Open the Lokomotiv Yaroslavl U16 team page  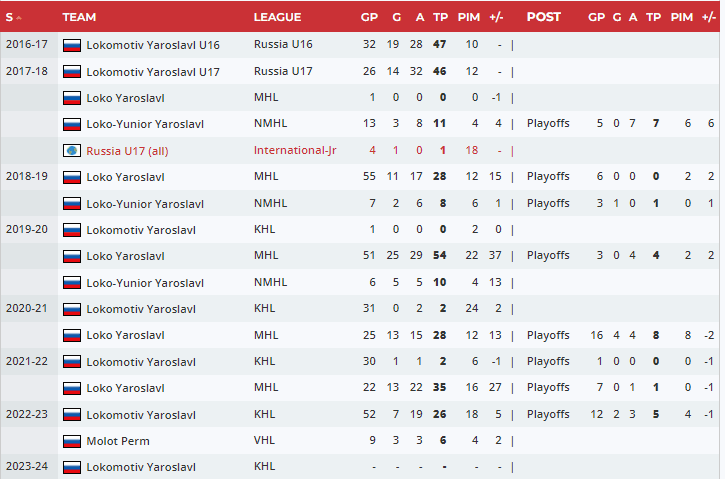[x=153, y=45]
